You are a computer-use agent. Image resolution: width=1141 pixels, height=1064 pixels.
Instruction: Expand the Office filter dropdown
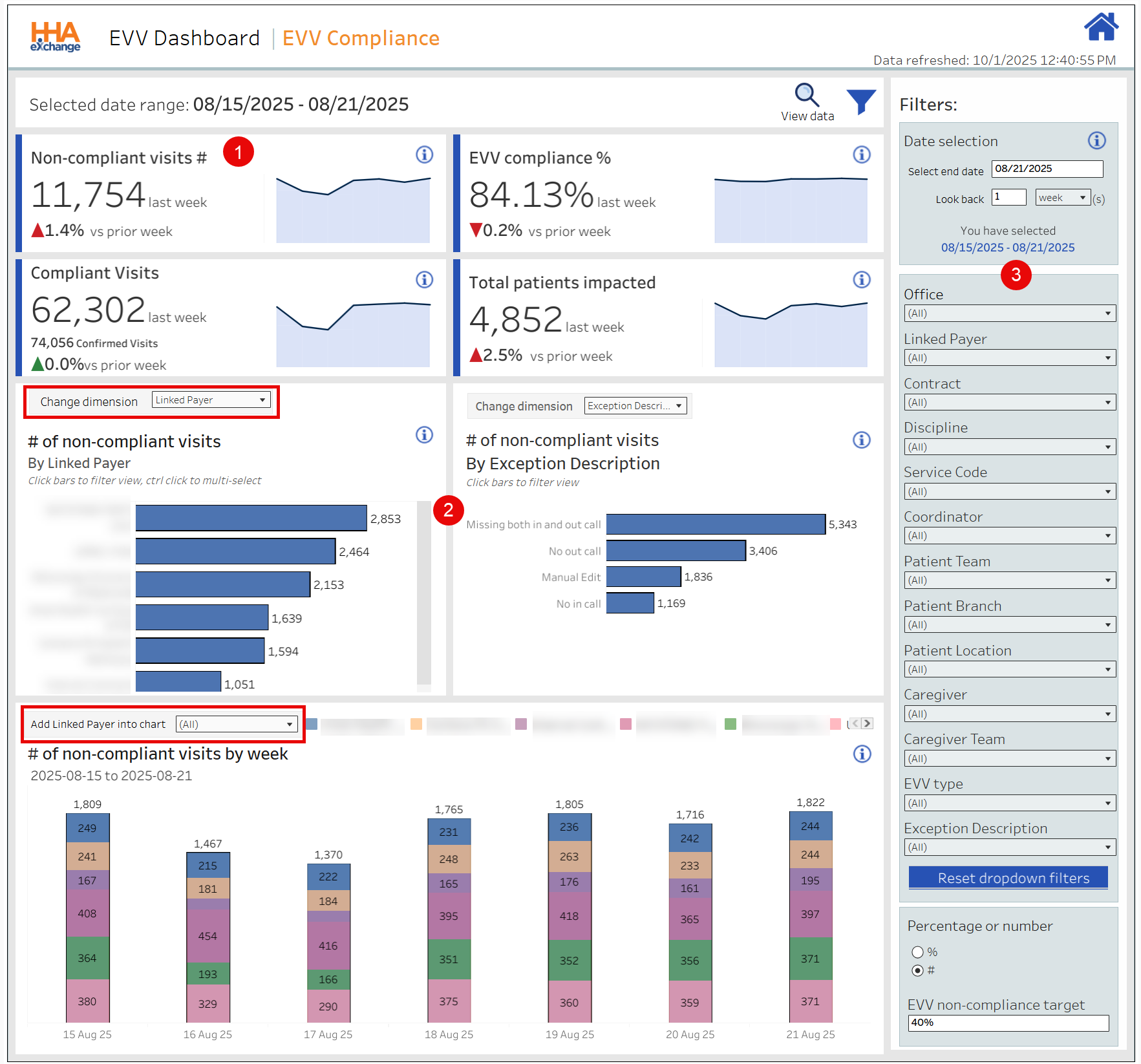pos(1009,313)
